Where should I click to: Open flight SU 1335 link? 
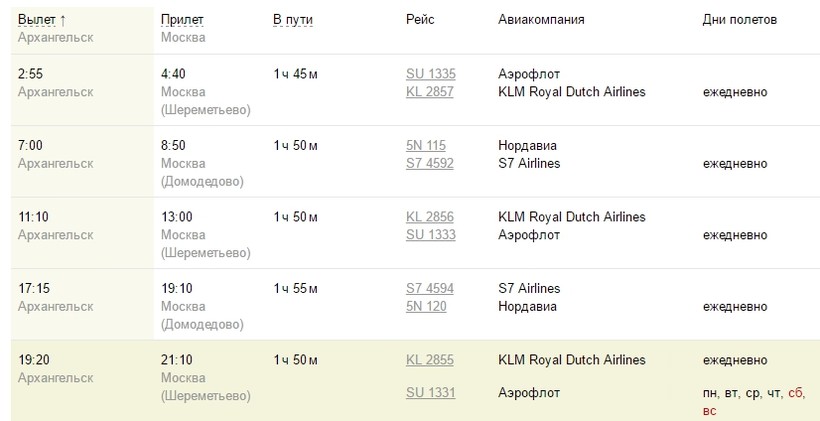coord(430,74)
